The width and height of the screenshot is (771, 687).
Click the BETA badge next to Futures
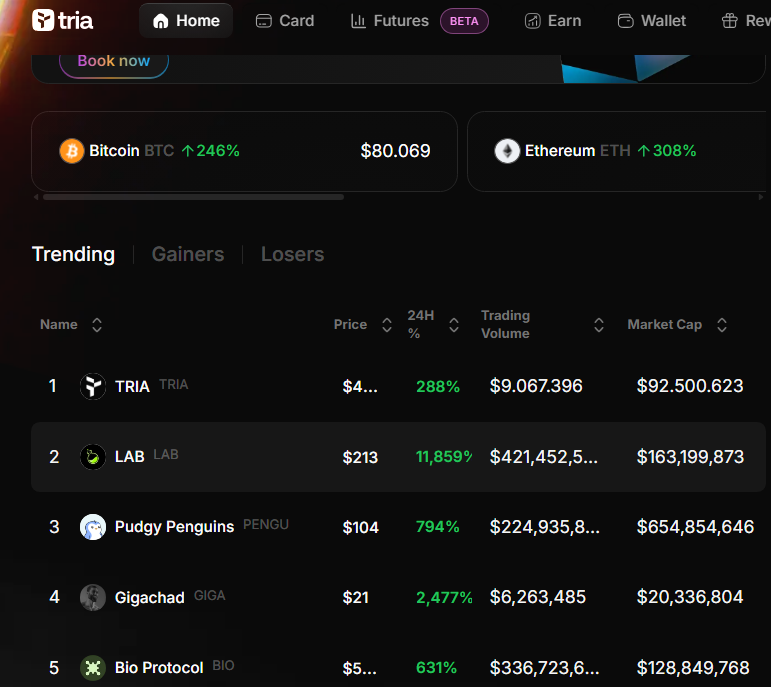(x=464, y=21)
